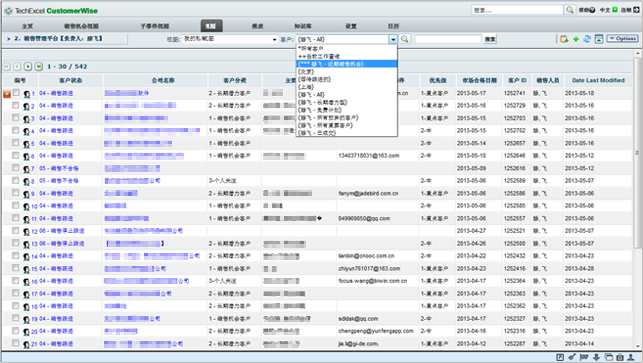Select the '{北京}' dropdown option
The width and height of the screenshot is (643, 363).
[347, 71]
